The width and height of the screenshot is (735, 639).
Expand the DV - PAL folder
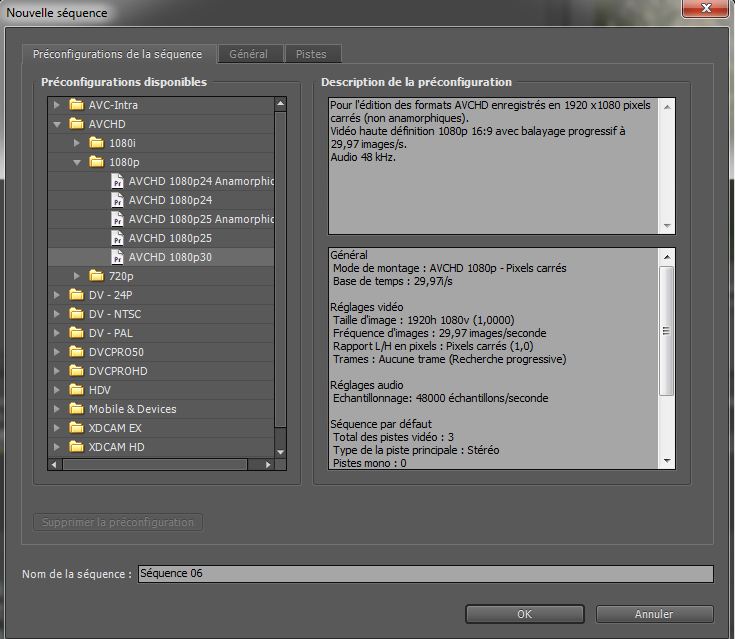57,333
